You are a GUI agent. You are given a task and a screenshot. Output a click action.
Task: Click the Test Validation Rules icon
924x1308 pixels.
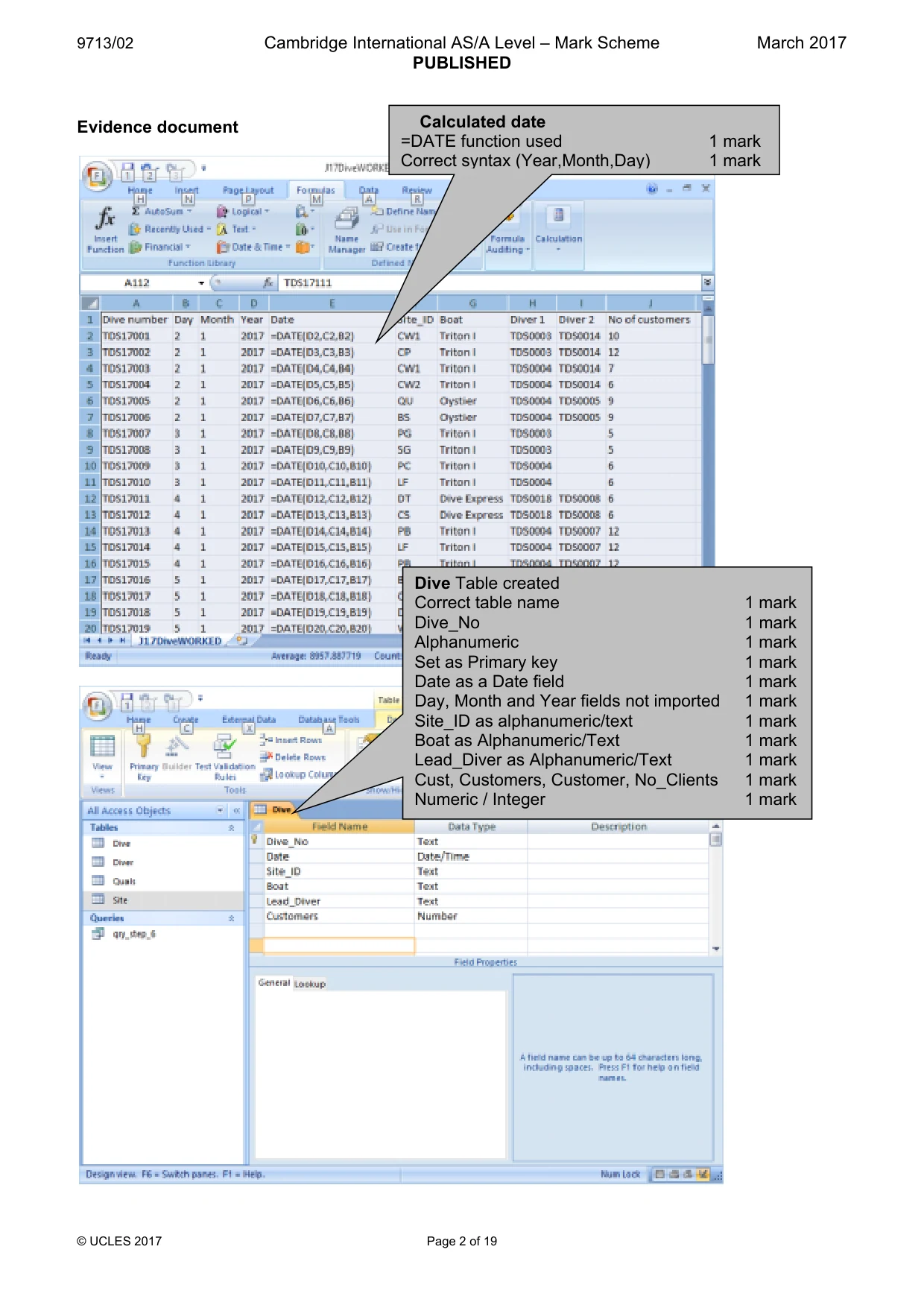coord(224,746)
